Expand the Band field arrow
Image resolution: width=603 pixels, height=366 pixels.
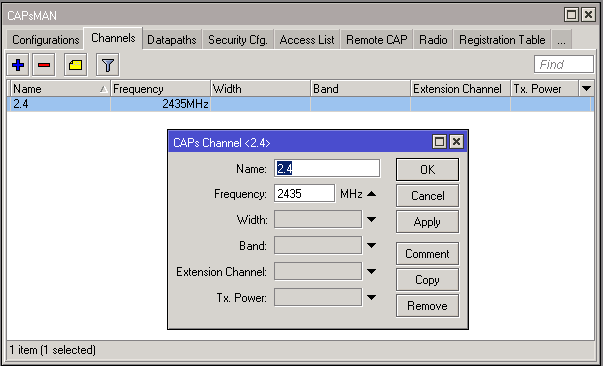[371, 245]
